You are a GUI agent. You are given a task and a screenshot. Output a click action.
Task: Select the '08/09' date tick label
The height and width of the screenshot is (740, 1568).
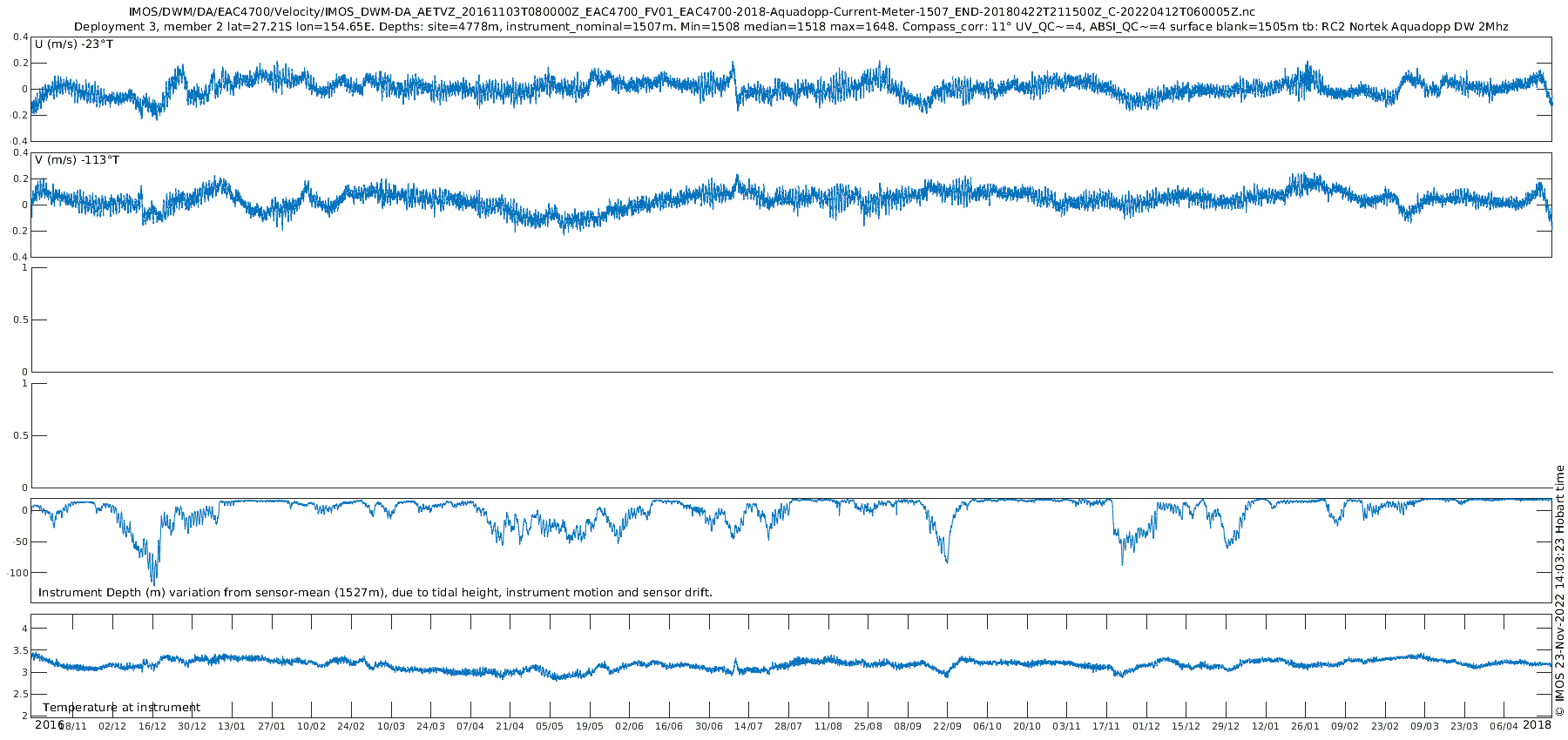pyautogui.click(x=908, y=726)
